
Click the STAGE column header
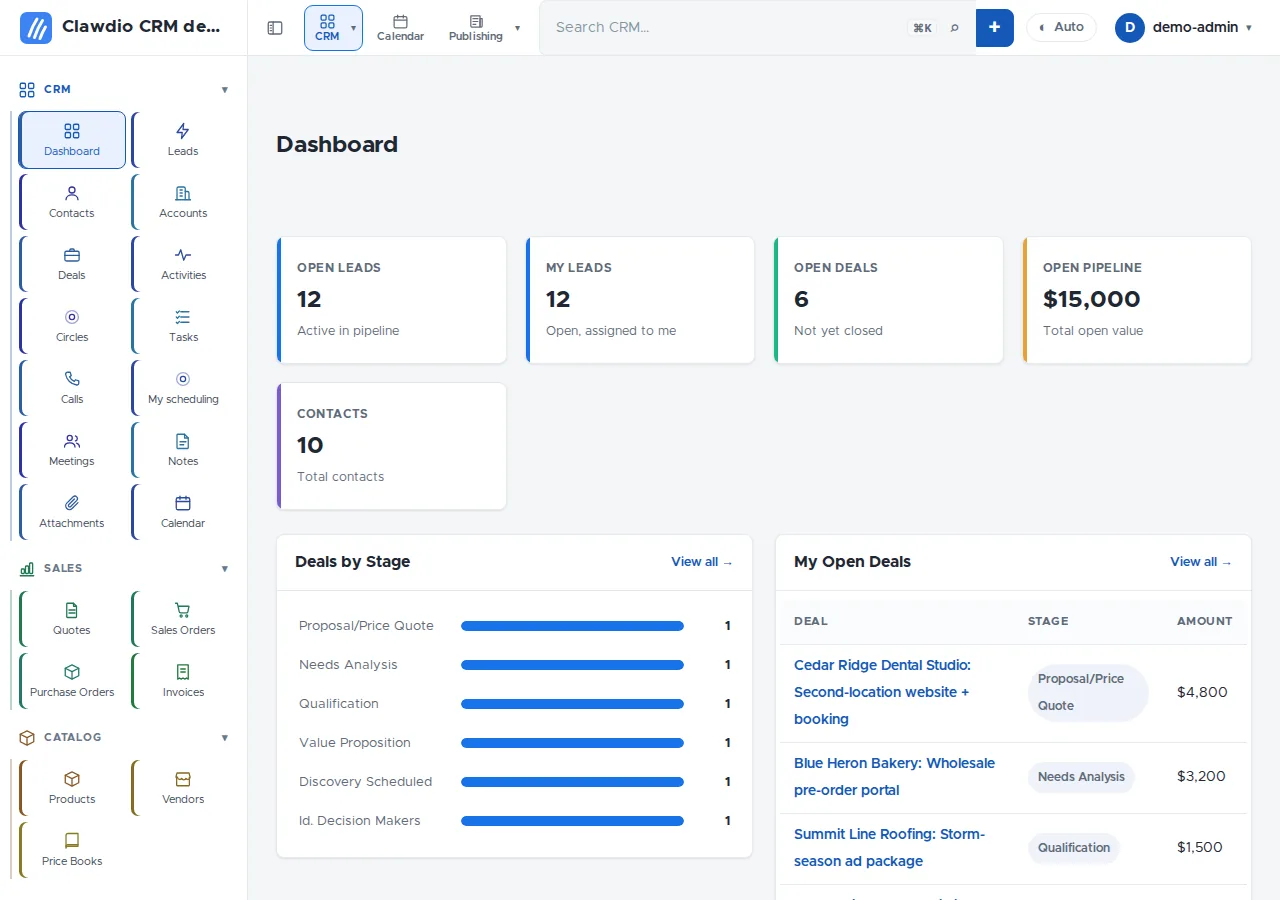pyautogui.click(x=1048, y=621)
